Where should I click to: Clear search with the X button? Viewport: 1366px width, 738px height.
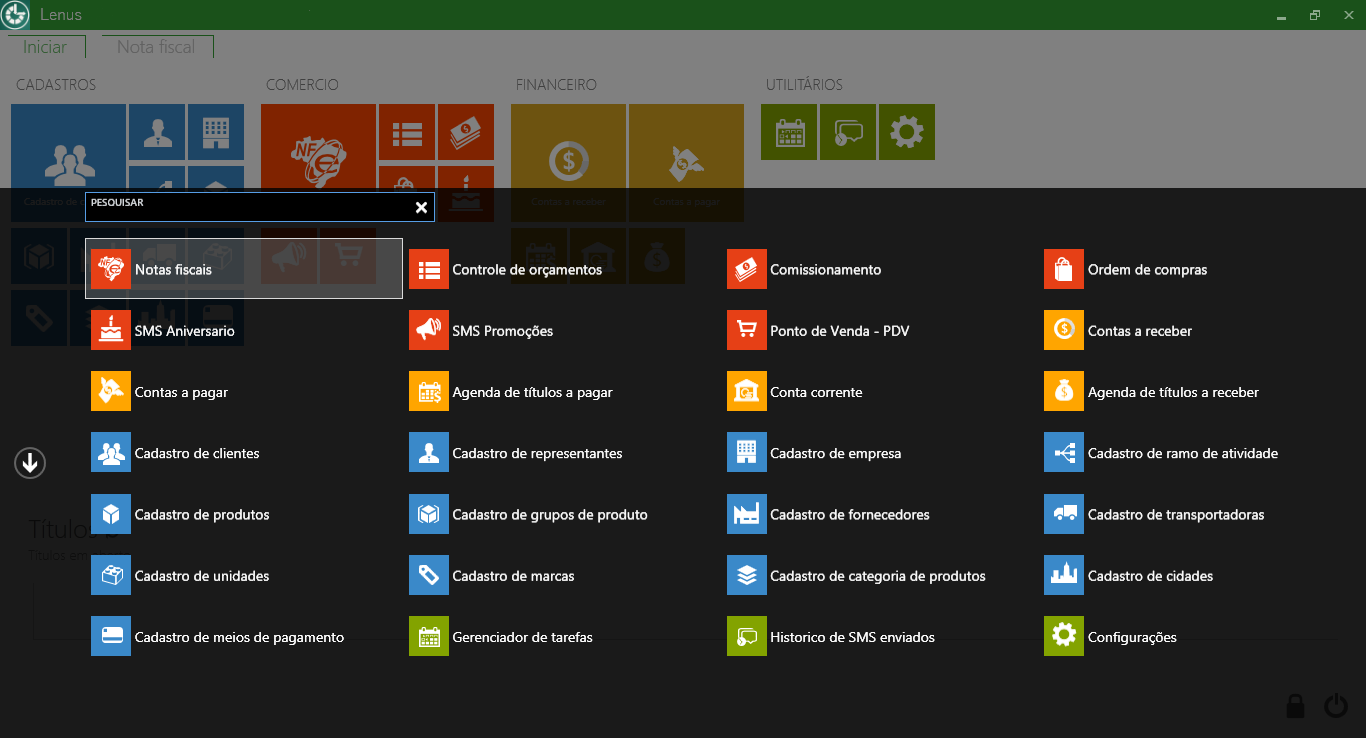[421, 207]
